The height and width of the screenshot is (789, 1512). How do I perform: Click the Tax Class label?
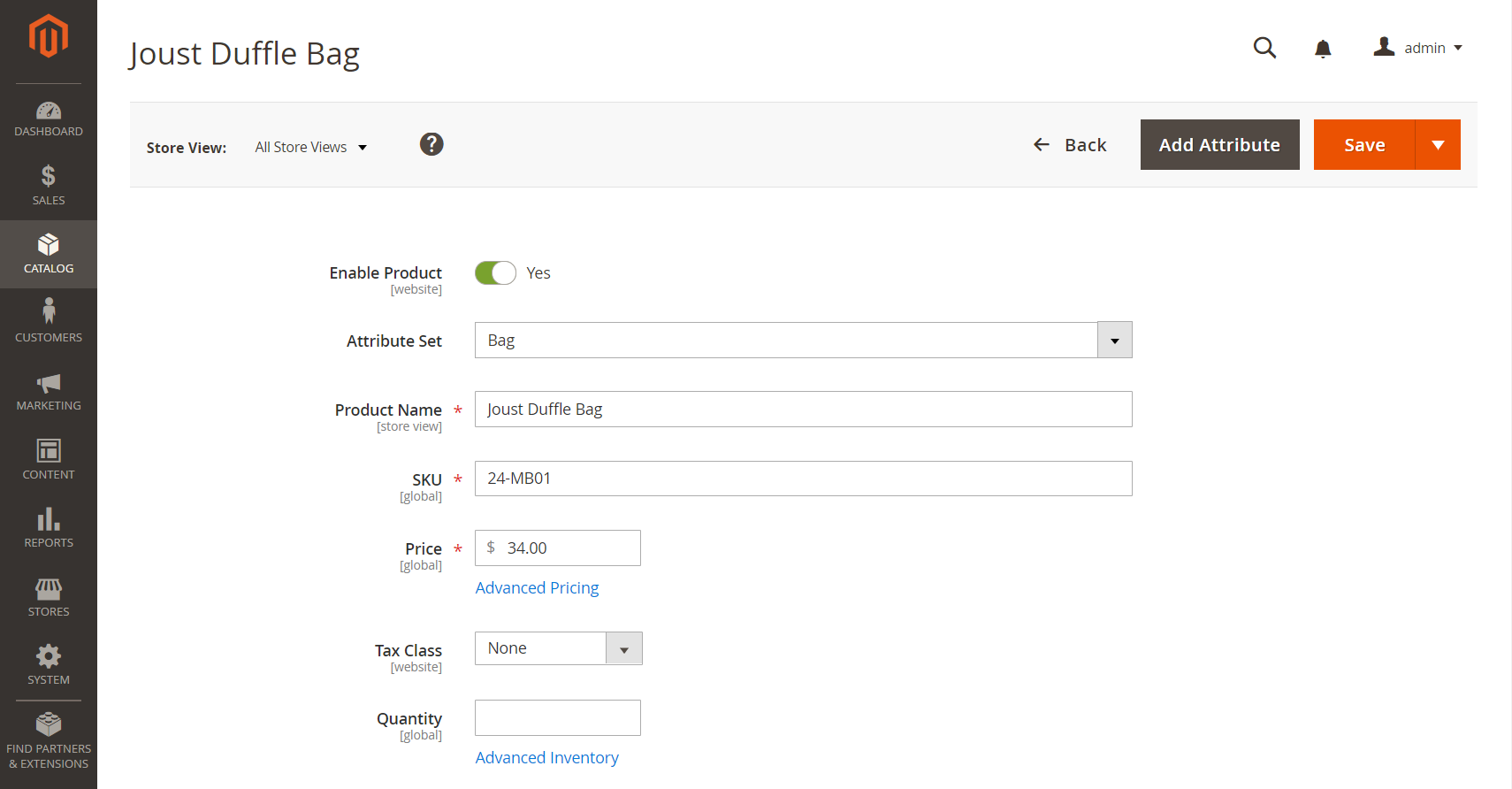pos(409,650)
